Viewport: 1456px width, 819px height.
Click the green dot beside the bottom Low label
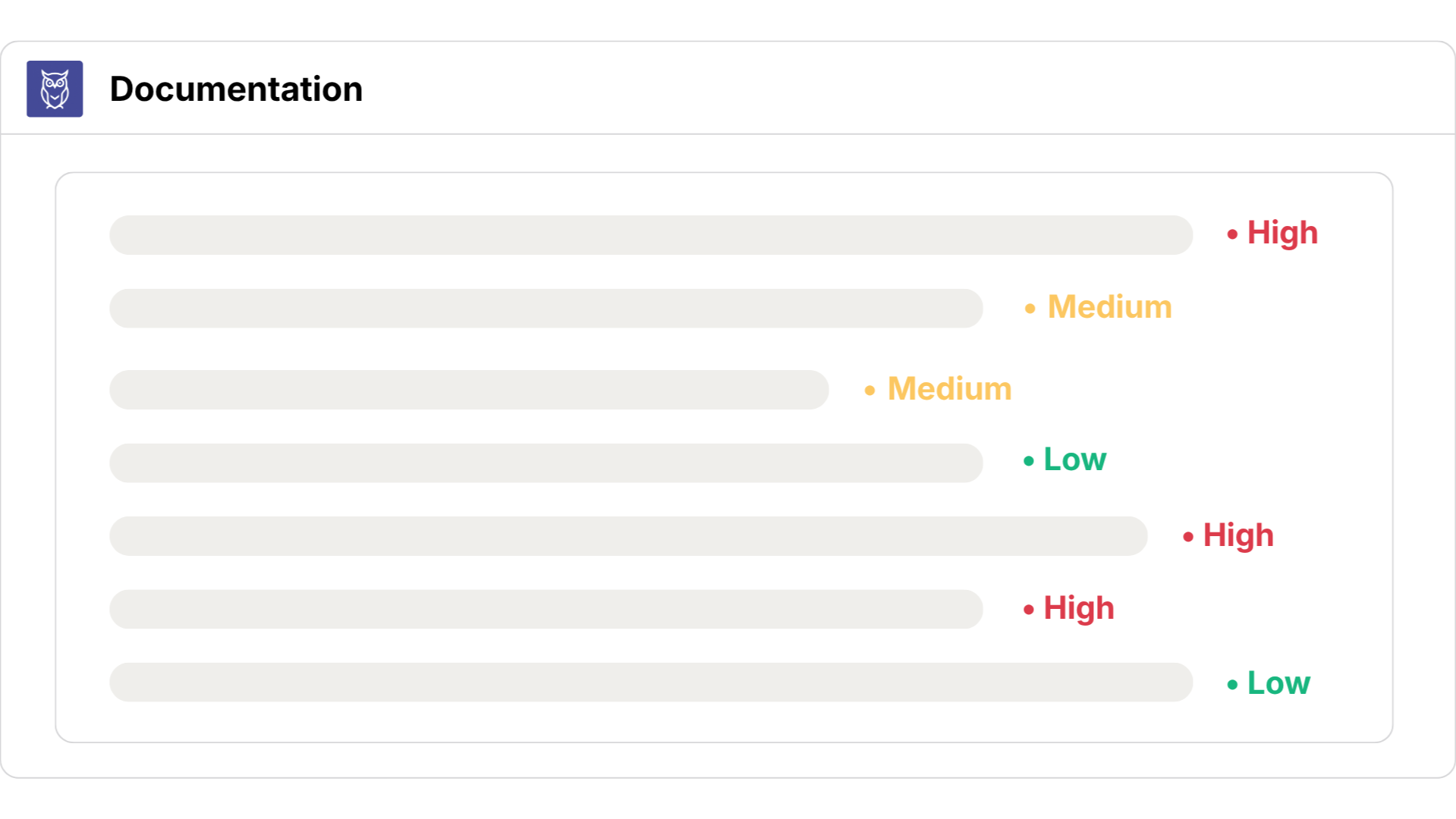click(1232, 685)
